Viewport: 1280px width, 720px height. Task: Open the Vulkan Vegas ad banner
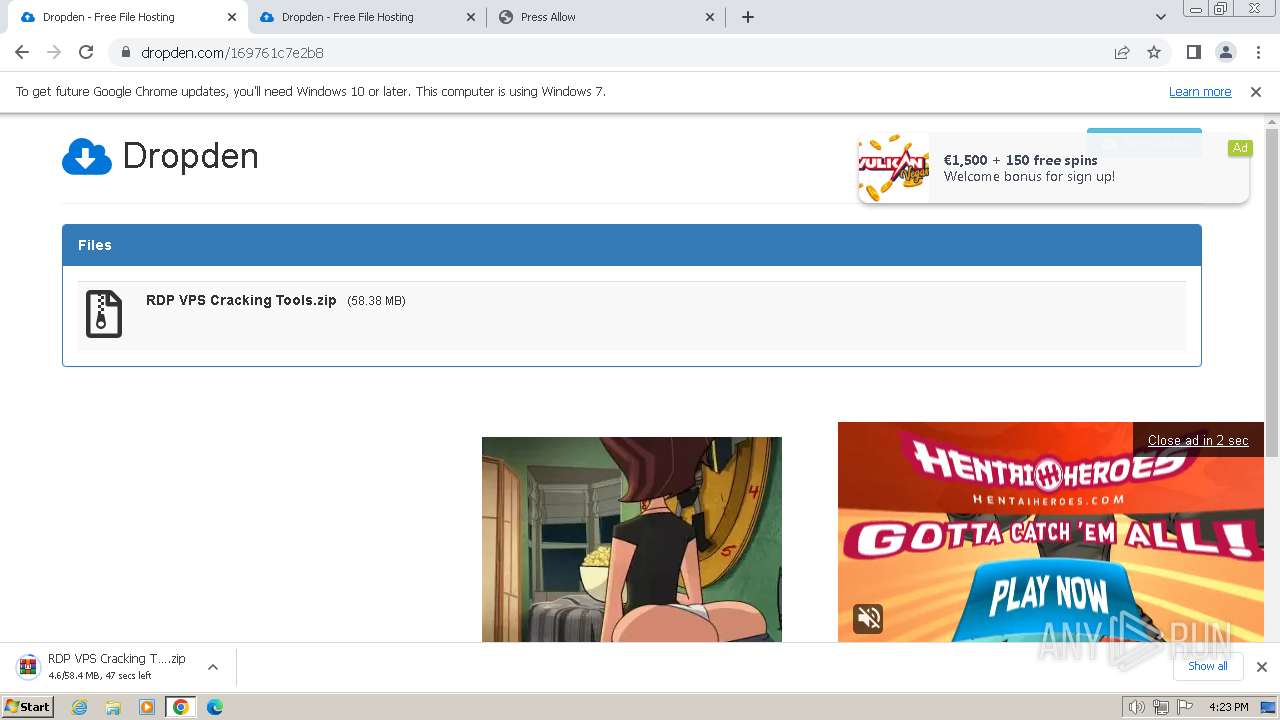tap(1053, 168)
